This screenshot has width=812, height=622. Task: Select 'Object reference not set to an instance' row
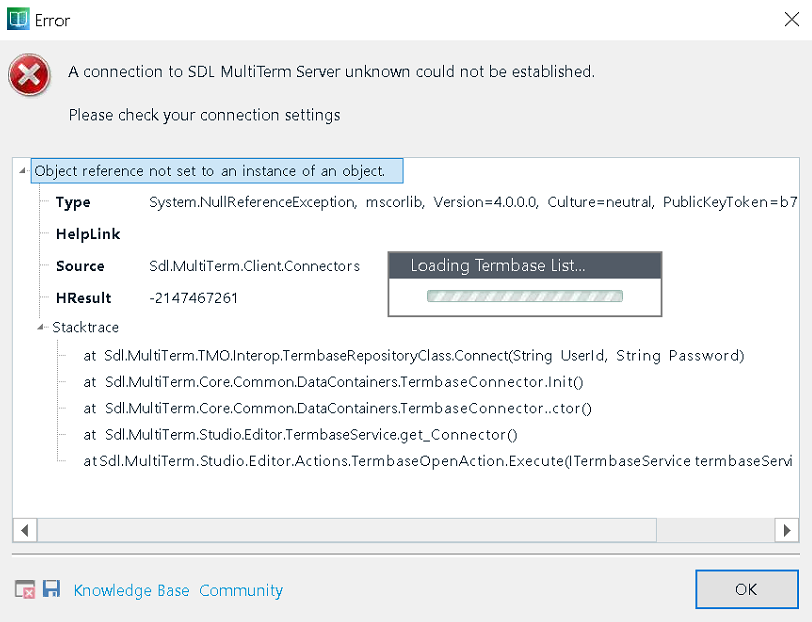[217, 171]
